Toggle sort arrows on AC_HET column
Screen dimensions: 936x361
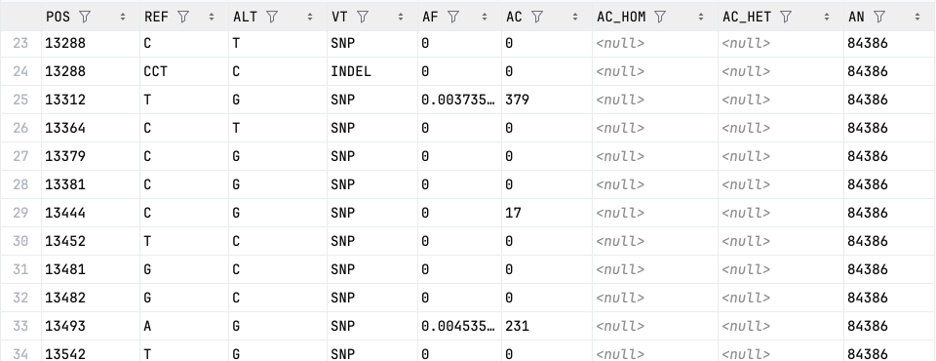pyautogui.click(x=827, y=17)
